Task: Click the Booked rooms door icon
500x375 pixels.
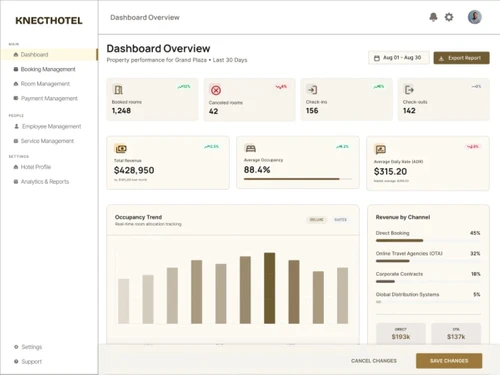Action: pos(118,90)
